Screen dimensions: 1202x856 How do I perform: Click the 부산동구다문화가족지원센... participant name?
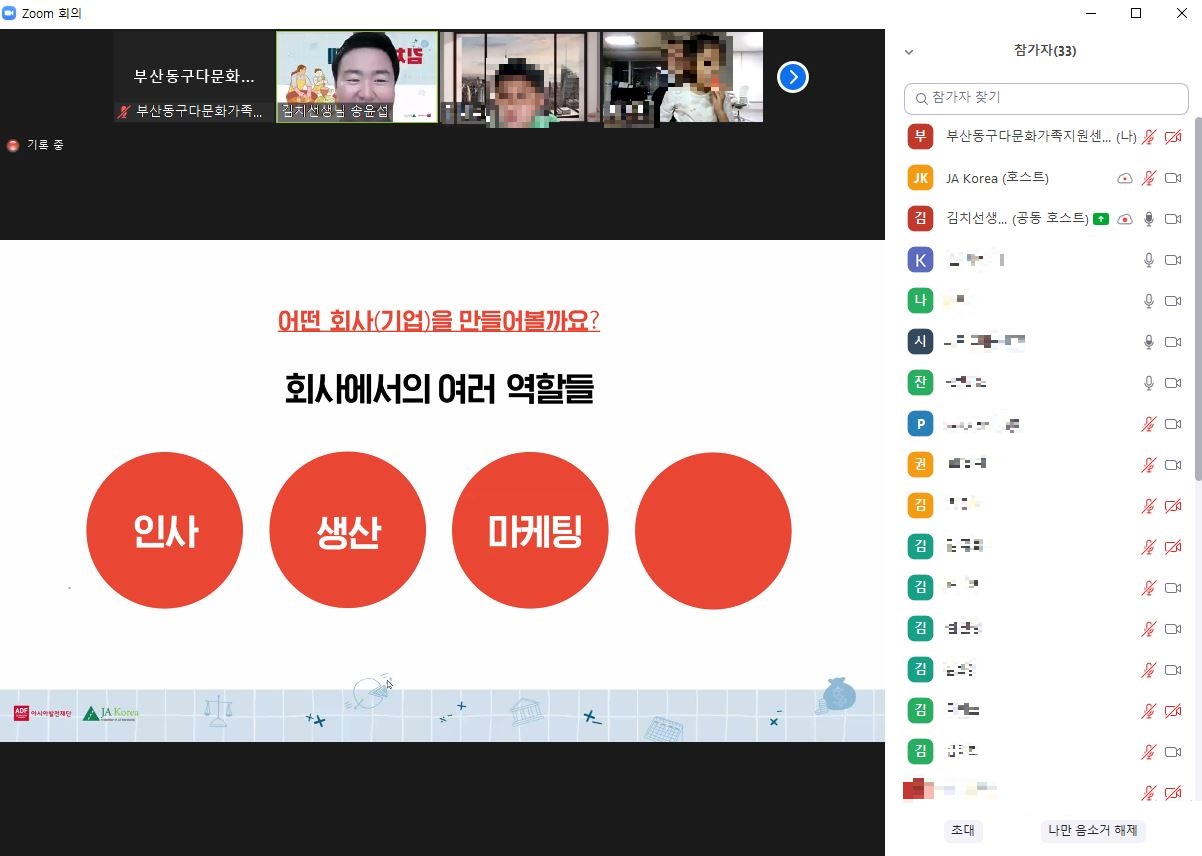tap(1029, 137)
